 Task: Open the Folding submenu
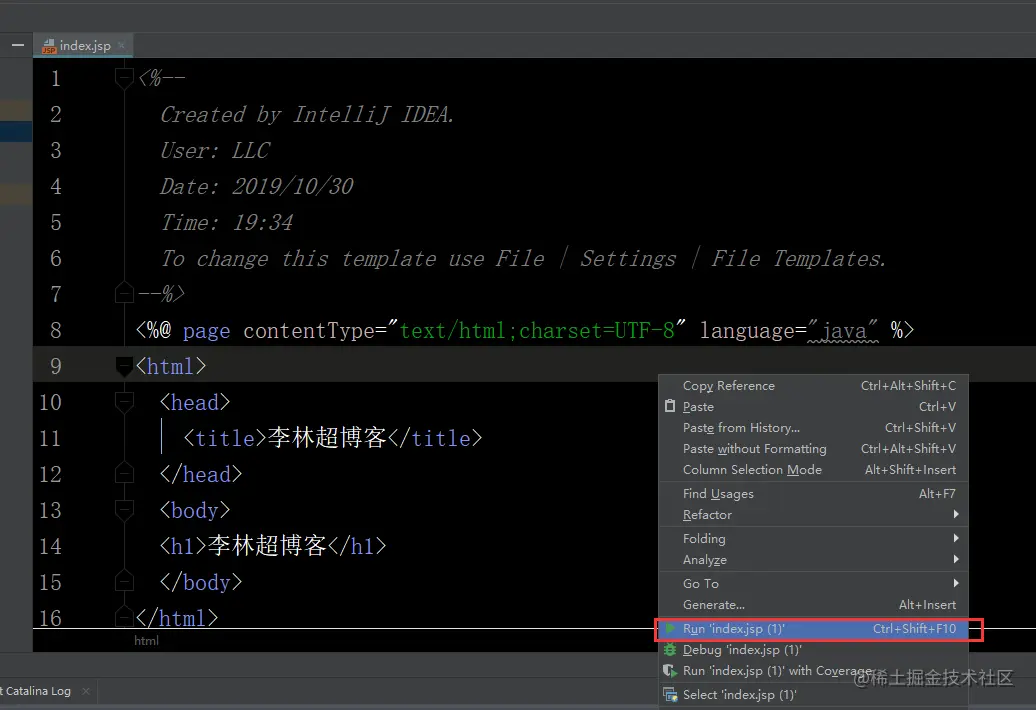tap(813, 539)
